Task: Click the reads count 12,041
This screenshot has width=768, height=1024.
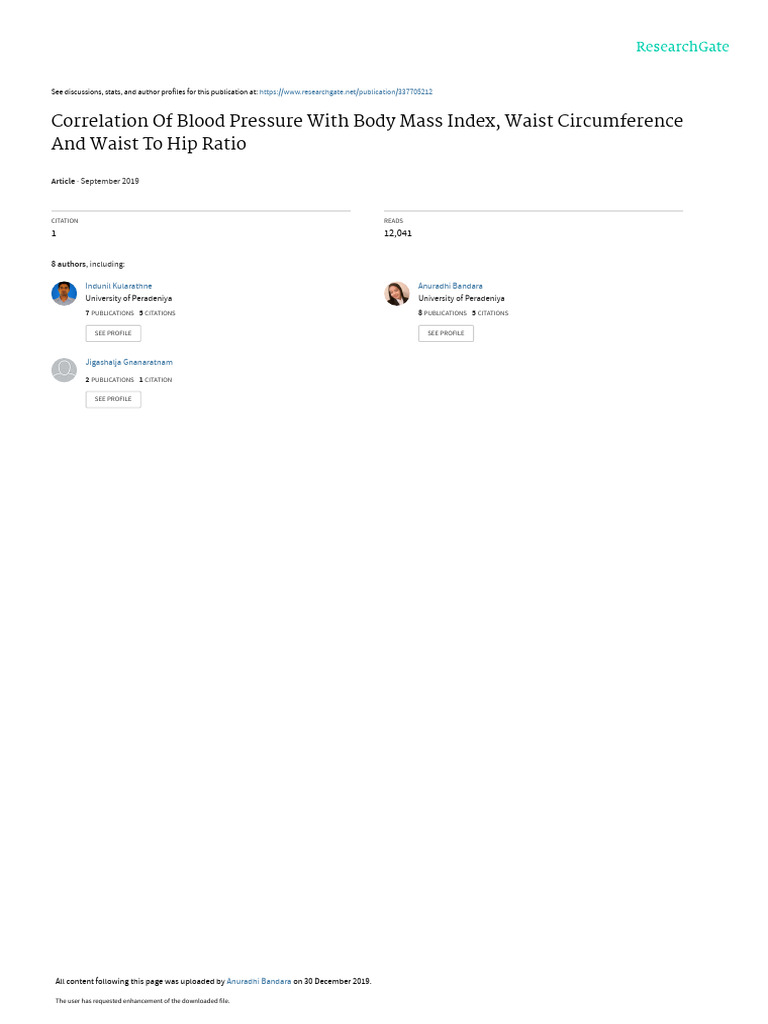Action: [x=398, y=233]
